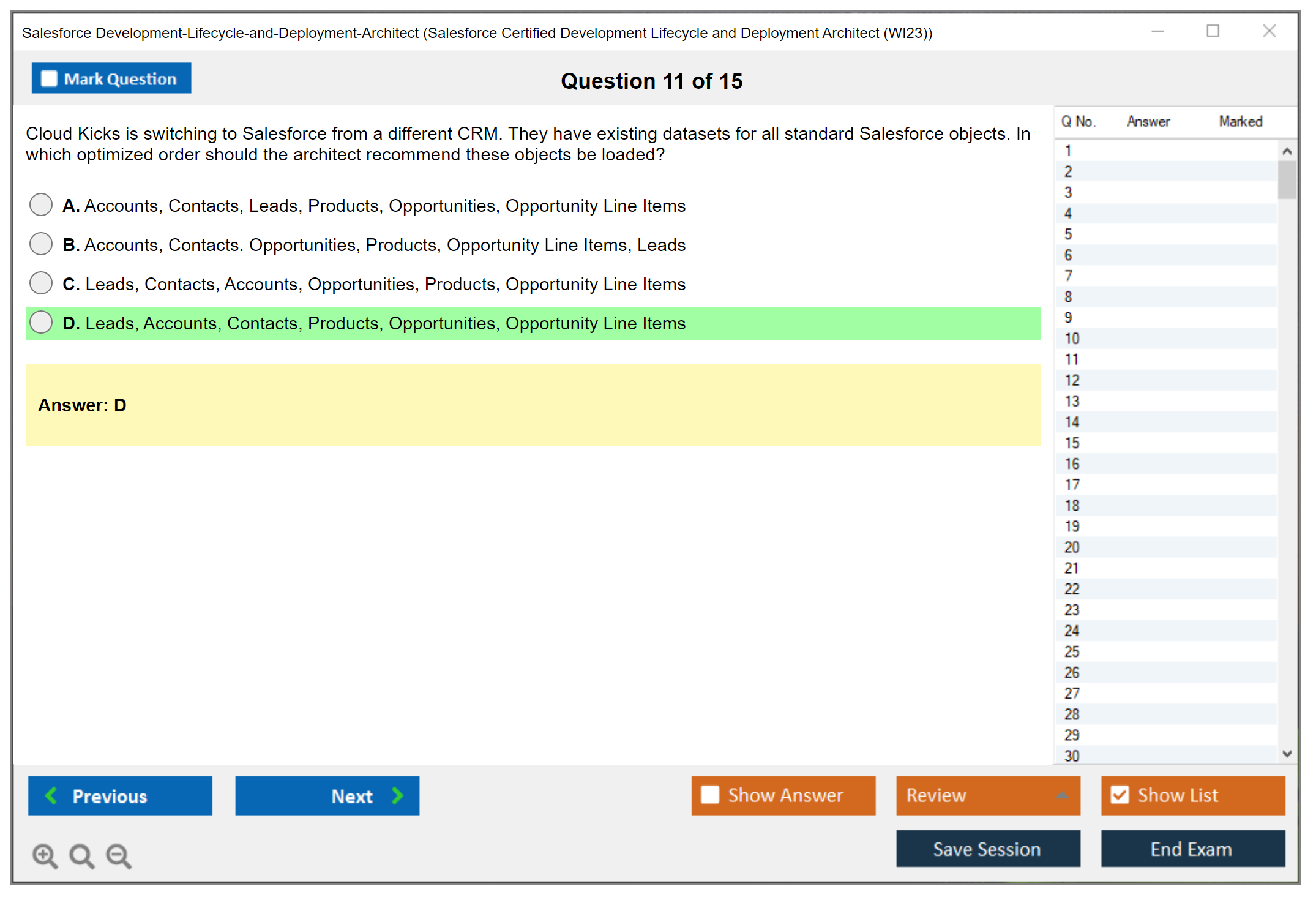Click the zoom out magnifier icon
The height and width of the screenshot is (900, 1316).
click(x=119, y=855)
